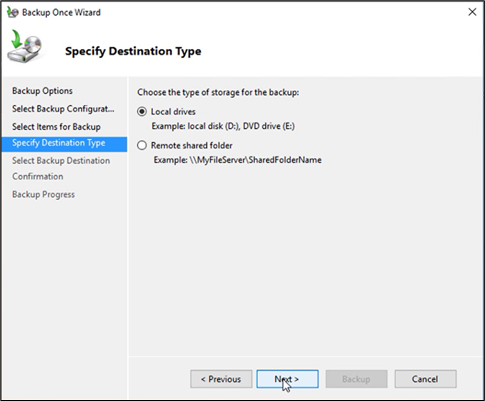The image size is (485, 401).
Task: Click the "Choose the type of storage" prompt text
Action: point(218,92)
